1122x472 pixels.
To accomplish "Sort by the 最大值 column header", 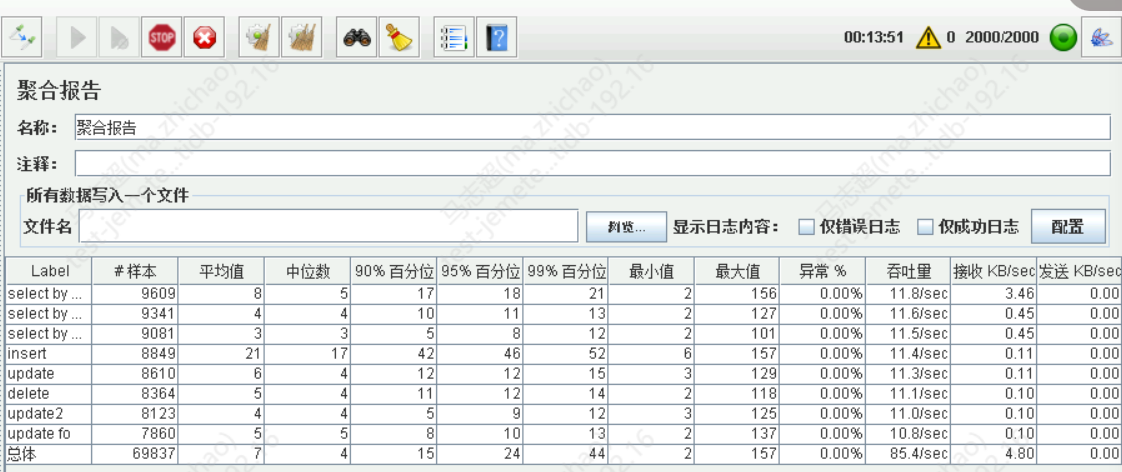I will (737, 271).
